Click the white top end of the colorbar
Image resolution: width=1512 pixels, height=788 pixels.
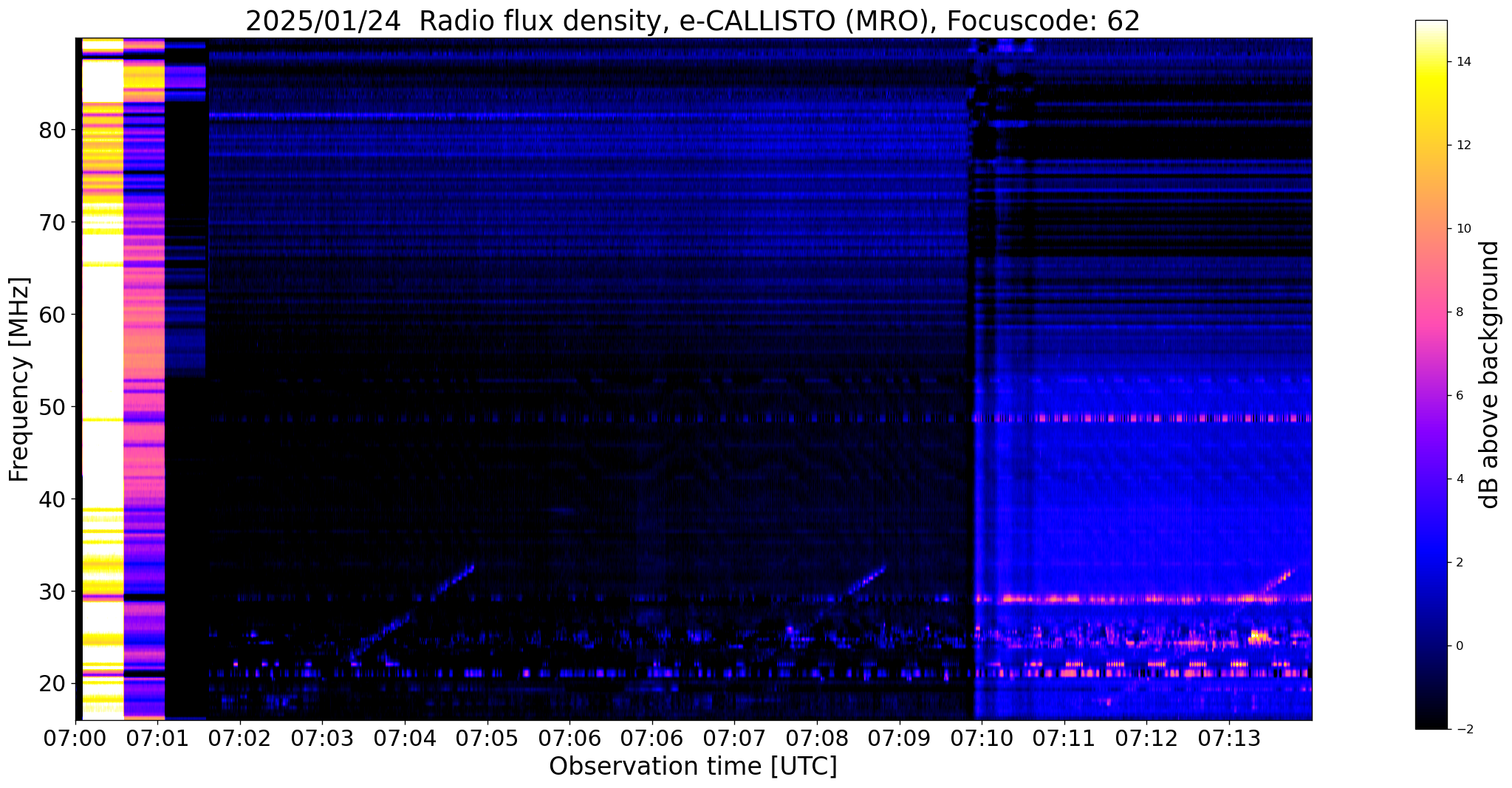[x=1431, y=28]
